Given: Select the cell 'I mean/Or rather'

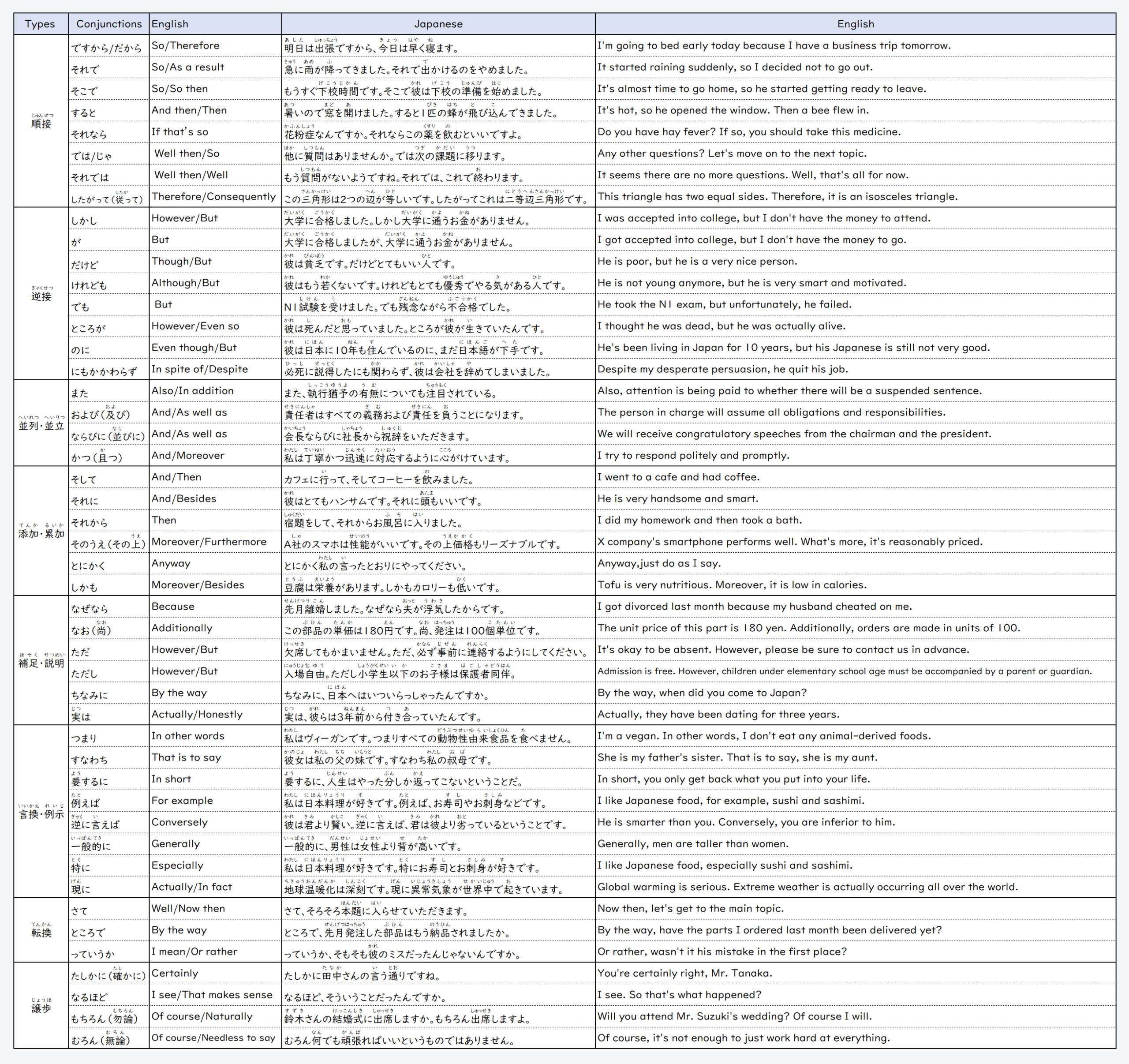Looking at the screenshot, I should pyautogui.click(x=215, y=952).
